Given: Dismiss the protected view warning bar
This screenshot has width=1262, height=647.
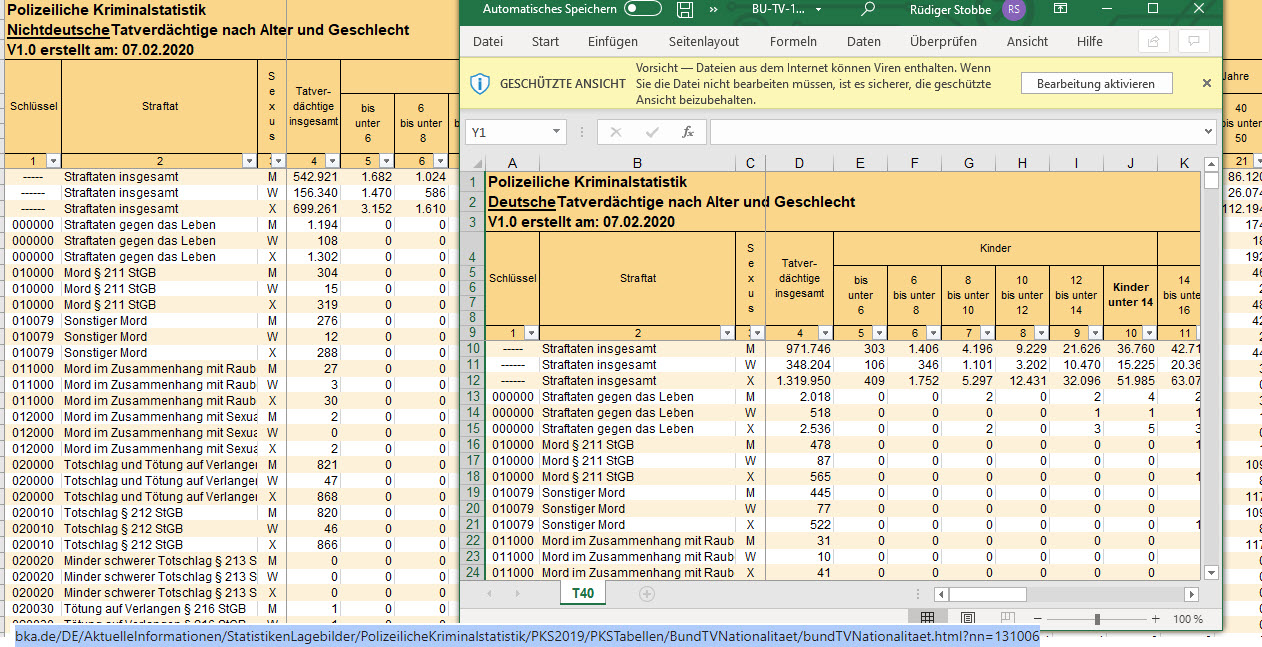Looking at the screenshot, I should click(x=1206, y=84).
